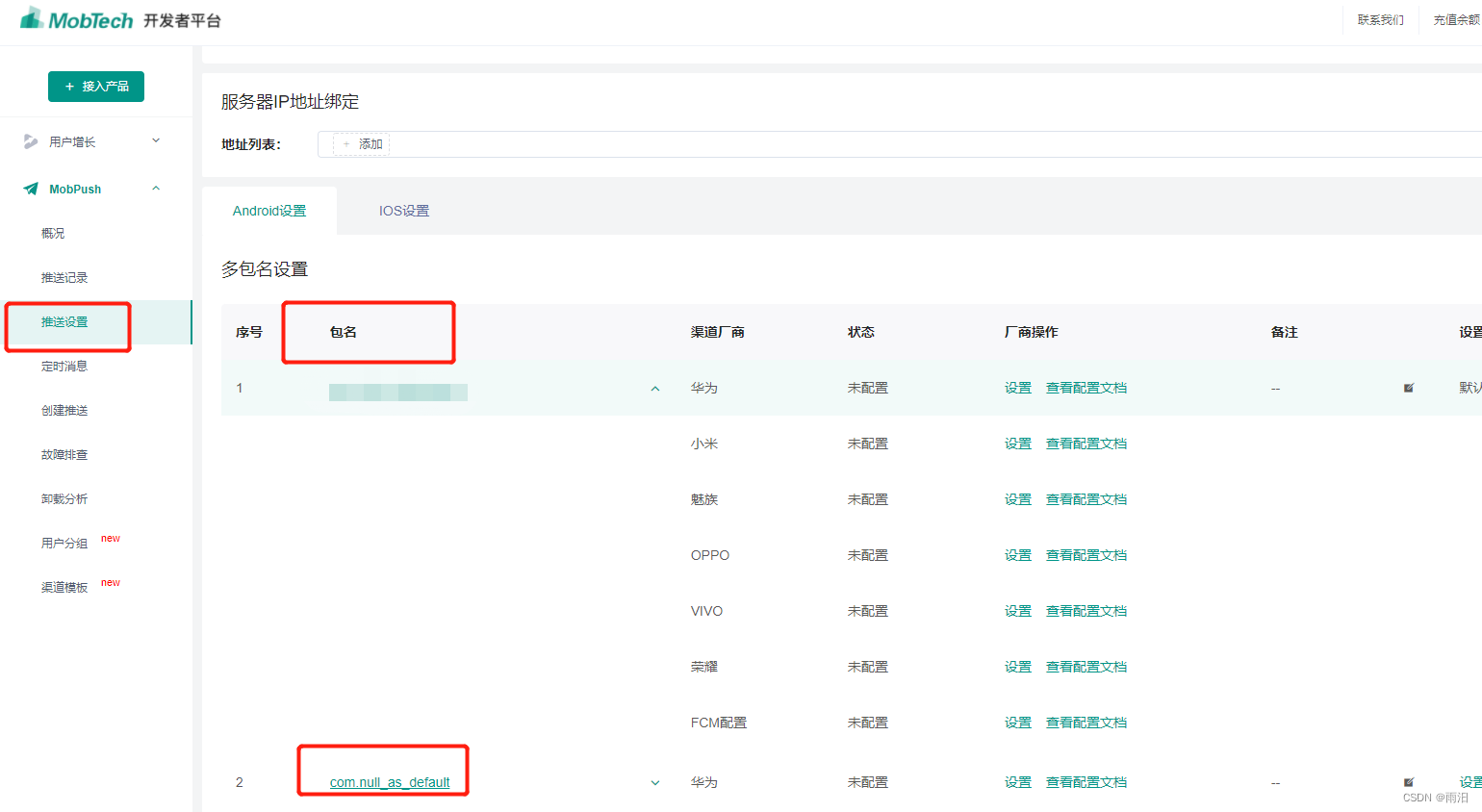Viewport: 1482px width, 812px height.
Task: Click 设置 for 荣耀
Action: 1018,667
